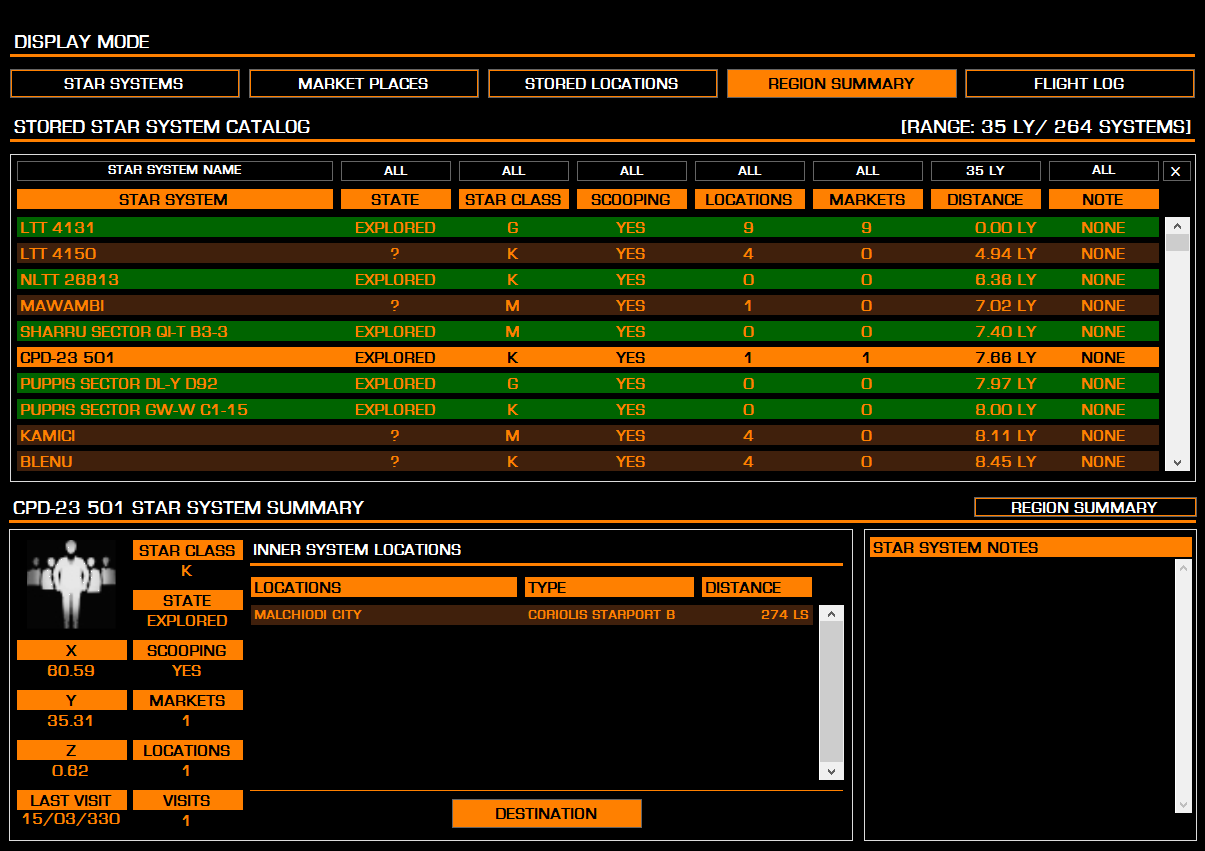This screenshot has width=1205, height=851.
Task: Open the Note filter dropdown
Action: (x=1103, y=170)
